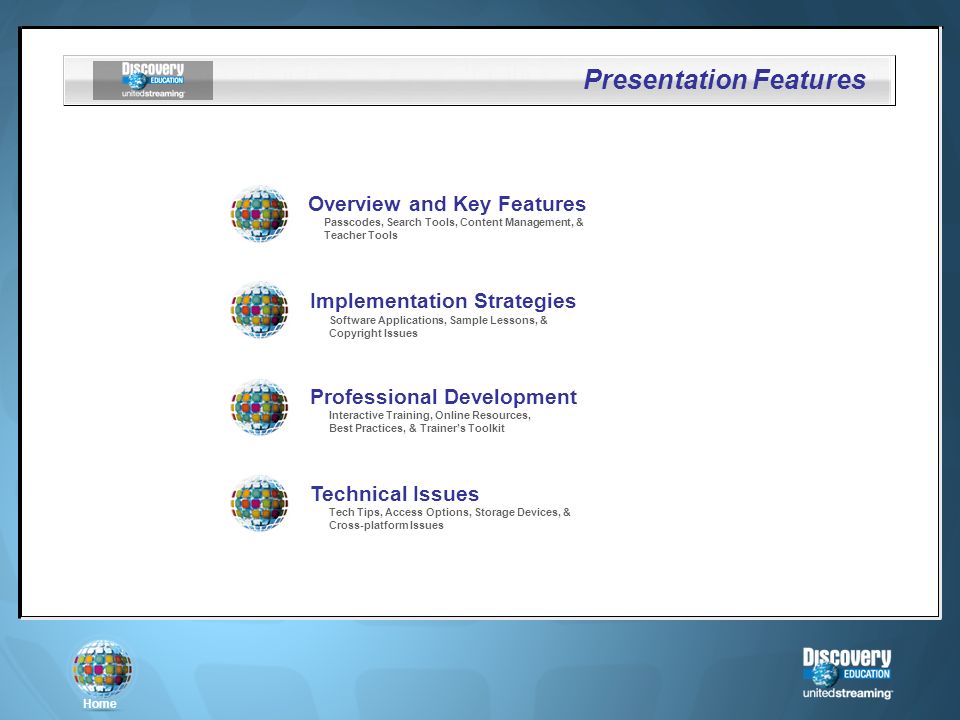The height and width of the screenshot is (720, 960).
Task: Click the Home label at bottom left
Action: [x=100, y=704]
